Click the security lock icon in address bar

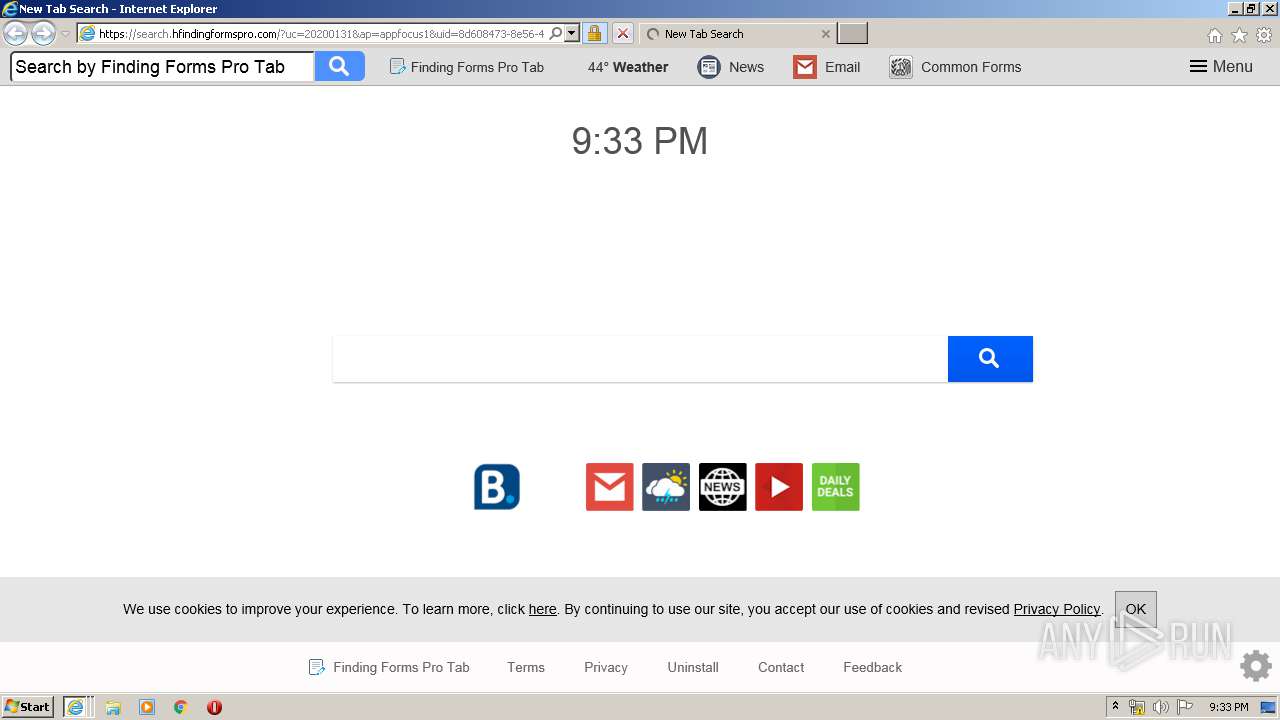(x=594, y=33)
